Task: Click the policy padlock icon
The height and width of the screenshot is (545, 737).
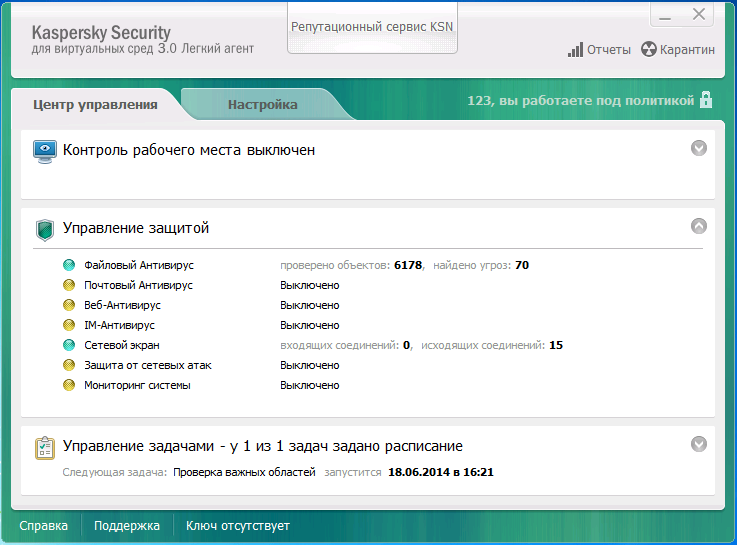Action: click(706, 100)
